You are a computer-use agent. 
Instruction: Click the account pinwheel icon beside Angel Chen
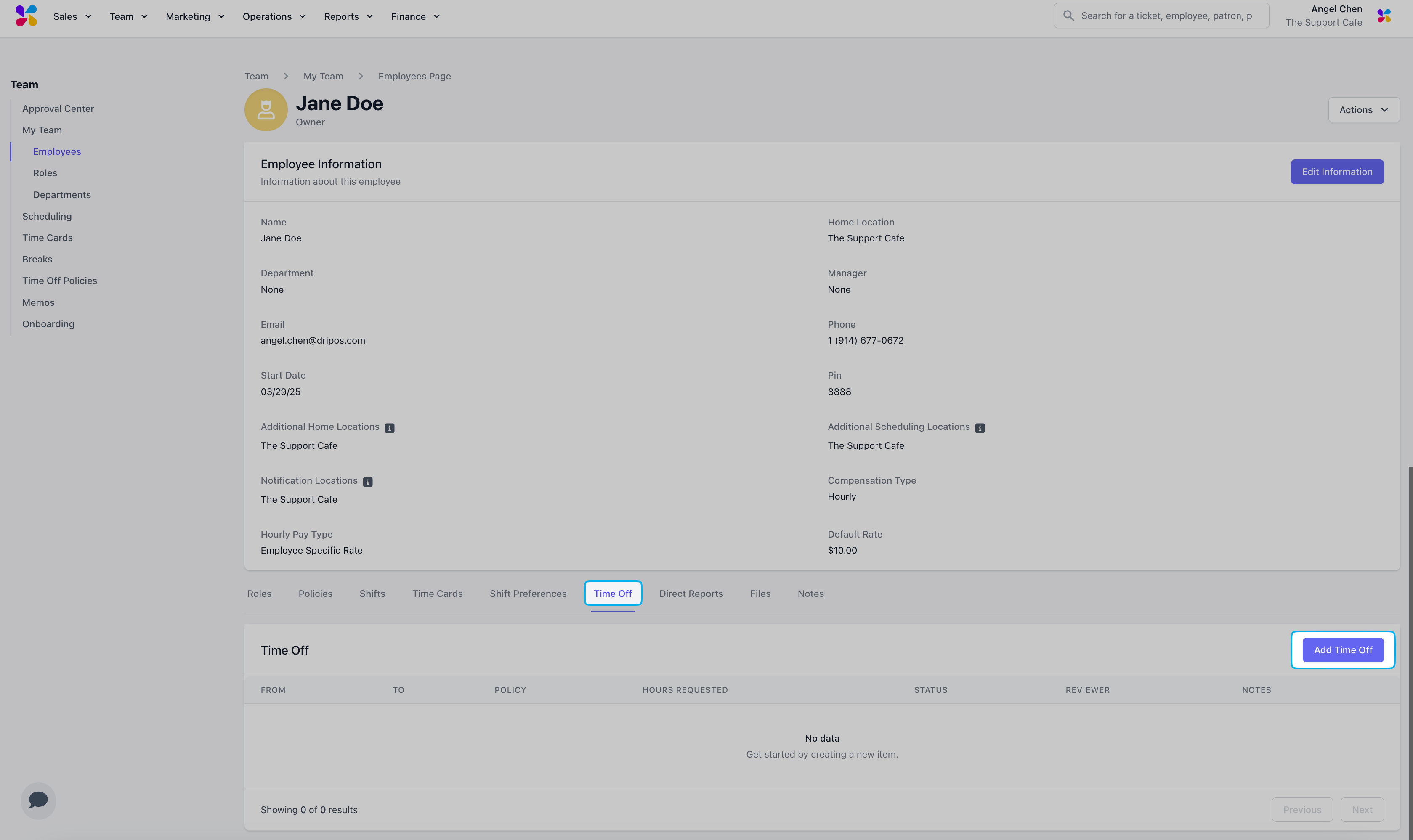pos(1384,16)
